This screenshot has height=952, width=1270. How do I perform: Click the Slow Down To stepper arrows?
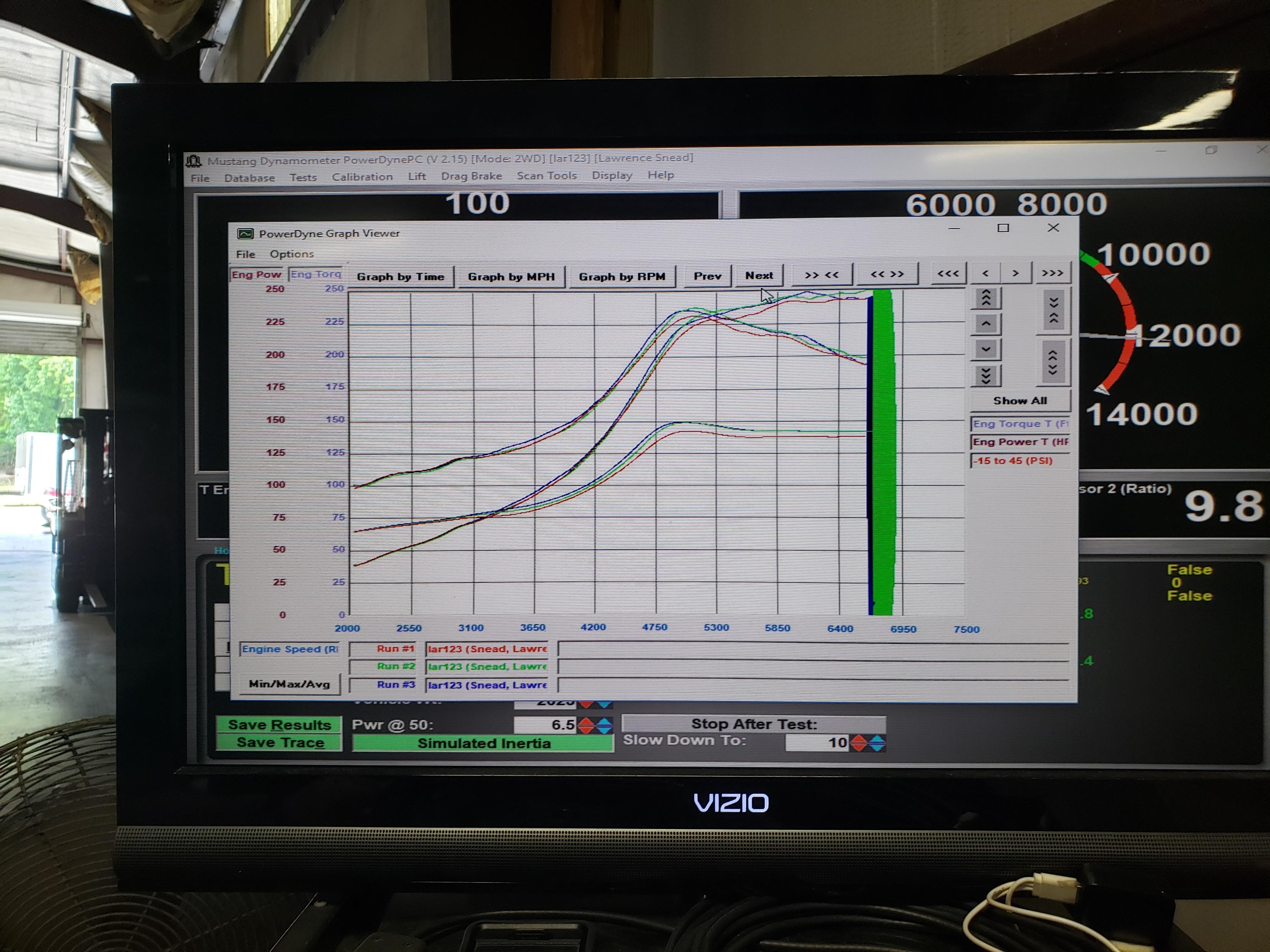click(868, 743)
